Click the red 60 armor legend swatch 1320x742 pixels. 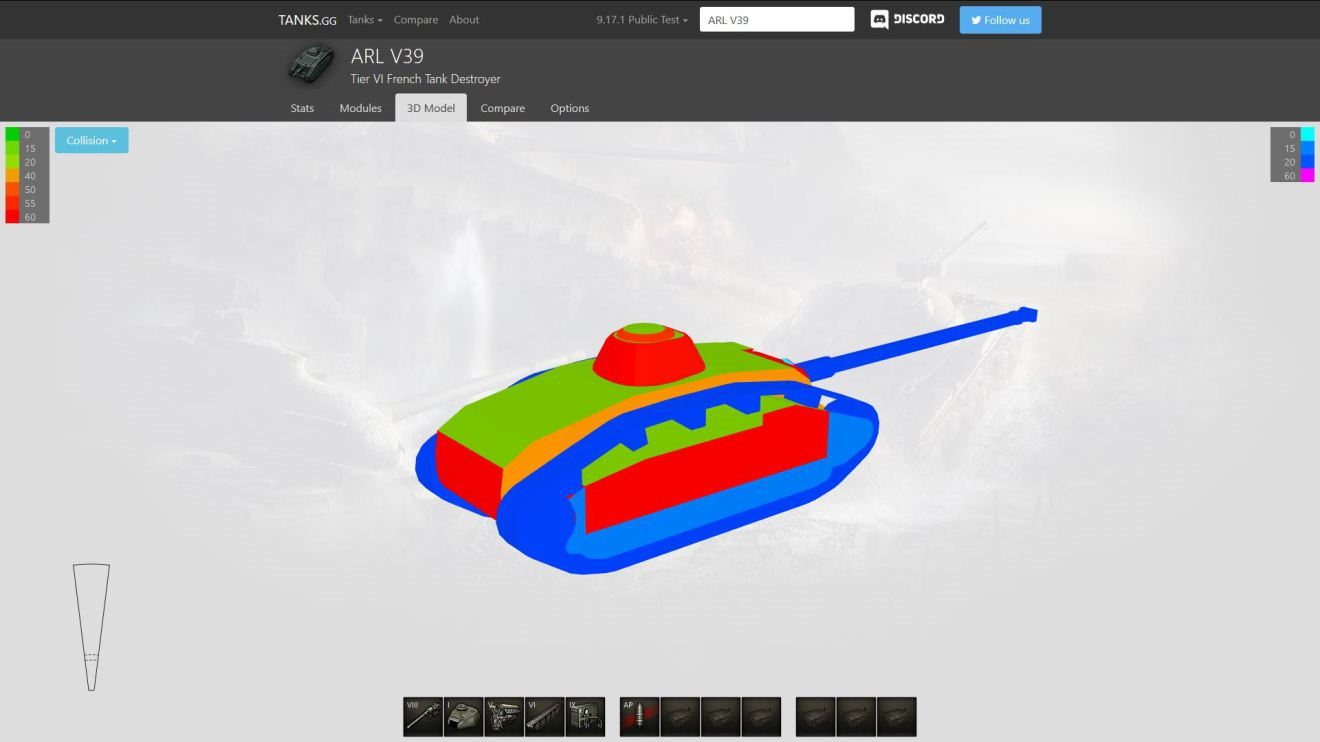[12, 217]
